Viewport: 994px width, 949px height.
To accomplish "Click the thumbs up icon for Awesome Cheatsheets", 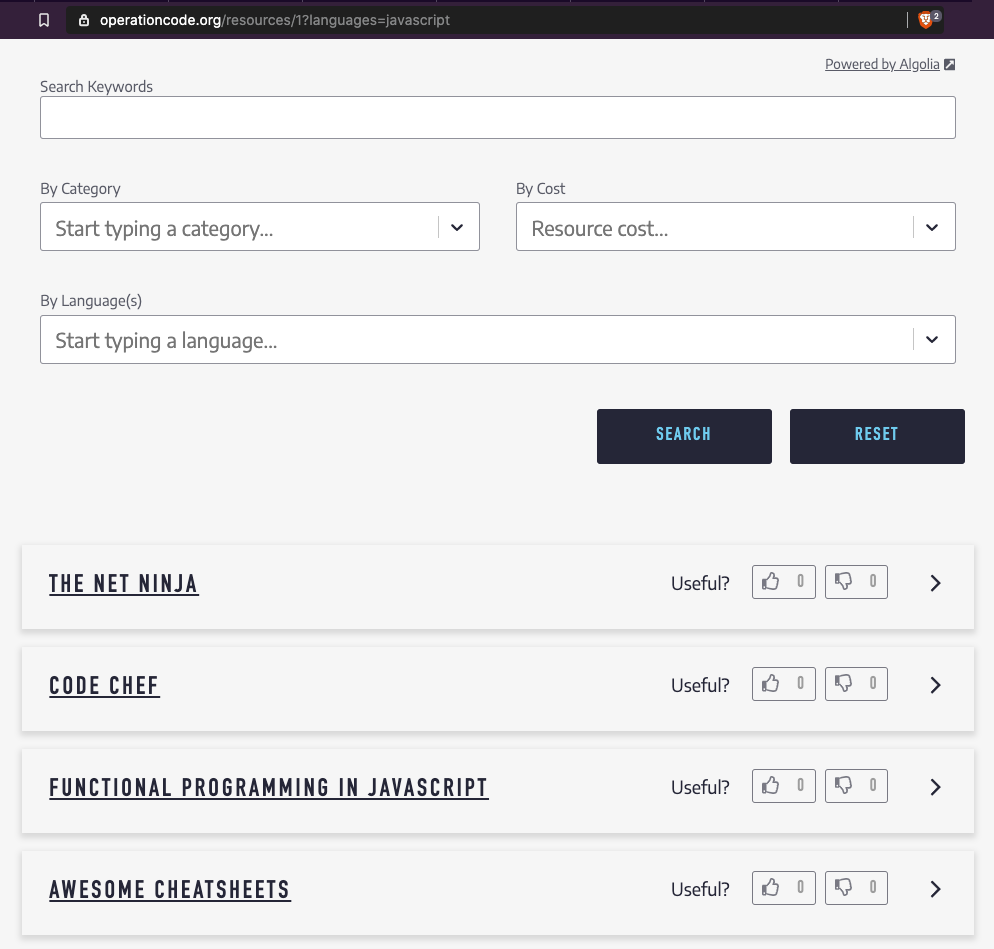I will tap(770, 887).
